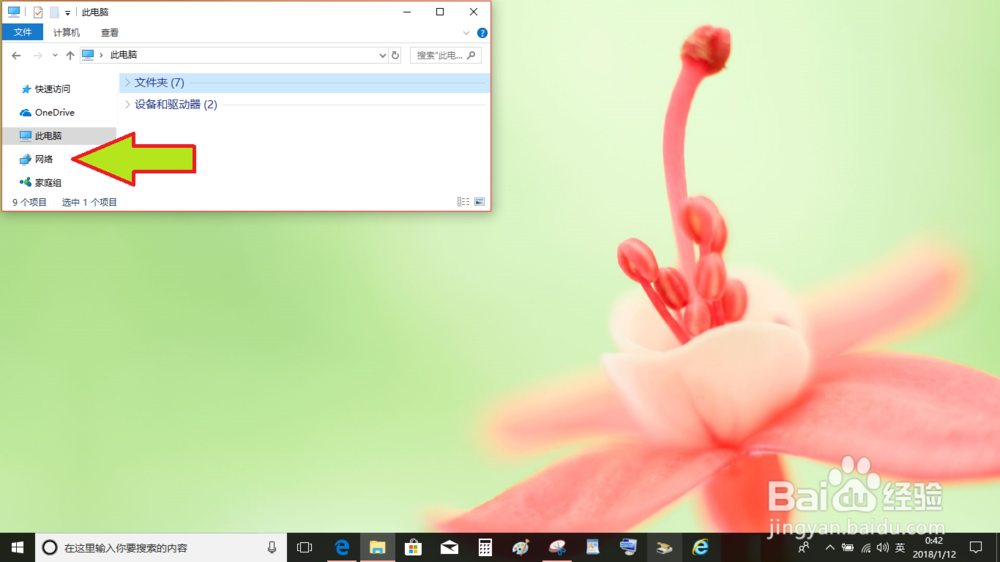The width and height of the screenshot is (1000, 562).
Task: Expand the 设备和驱动器 (2) group chevron
Action: [128, 104]
